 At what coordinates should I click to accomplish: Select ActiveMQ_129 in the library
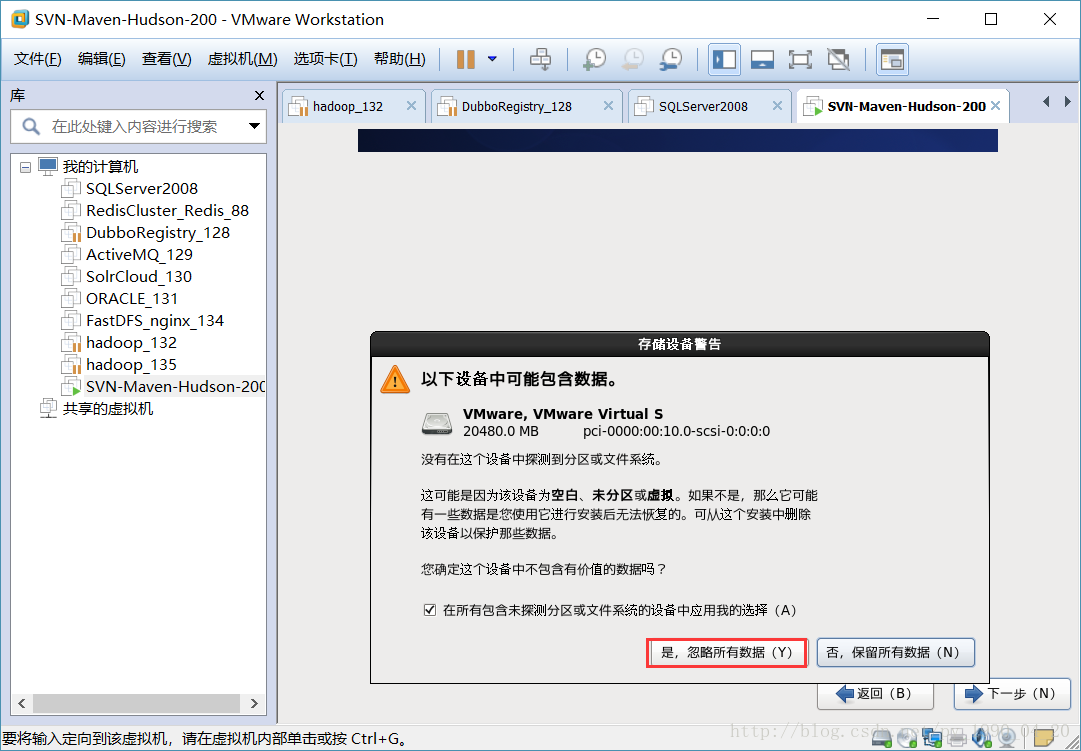[x=139, y=255]
